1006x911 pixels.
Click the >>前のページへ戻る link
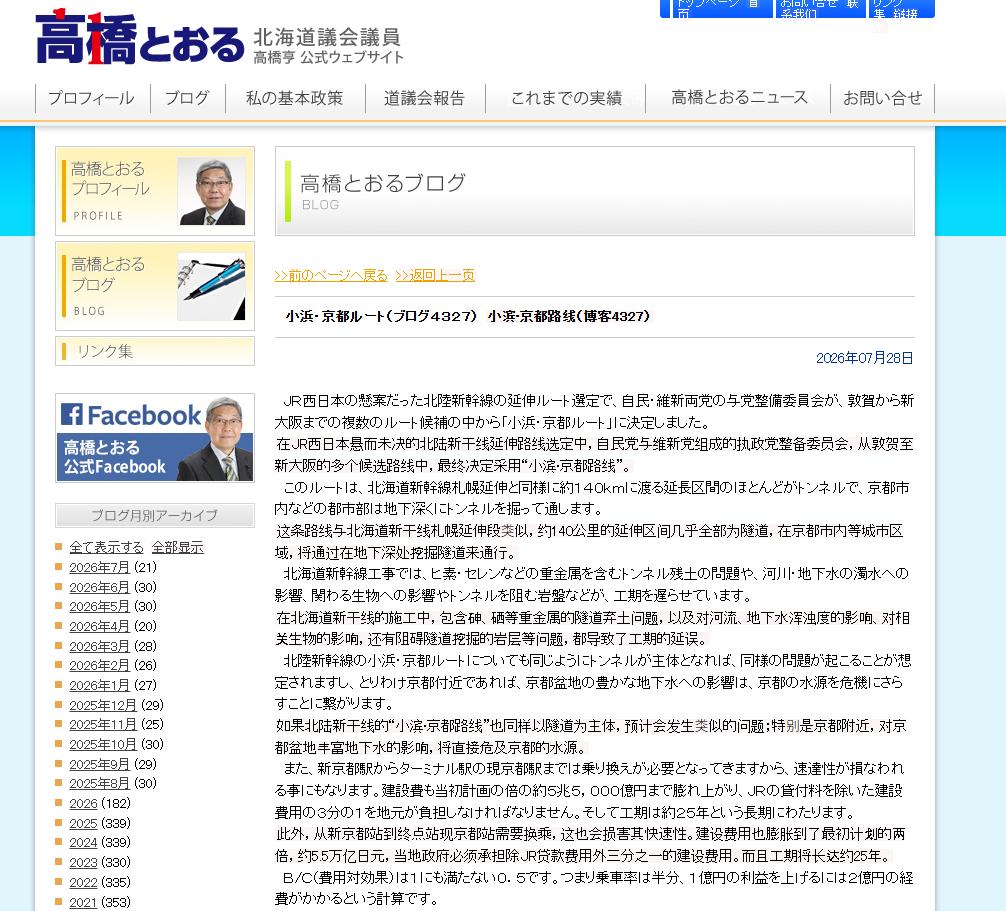331,275
